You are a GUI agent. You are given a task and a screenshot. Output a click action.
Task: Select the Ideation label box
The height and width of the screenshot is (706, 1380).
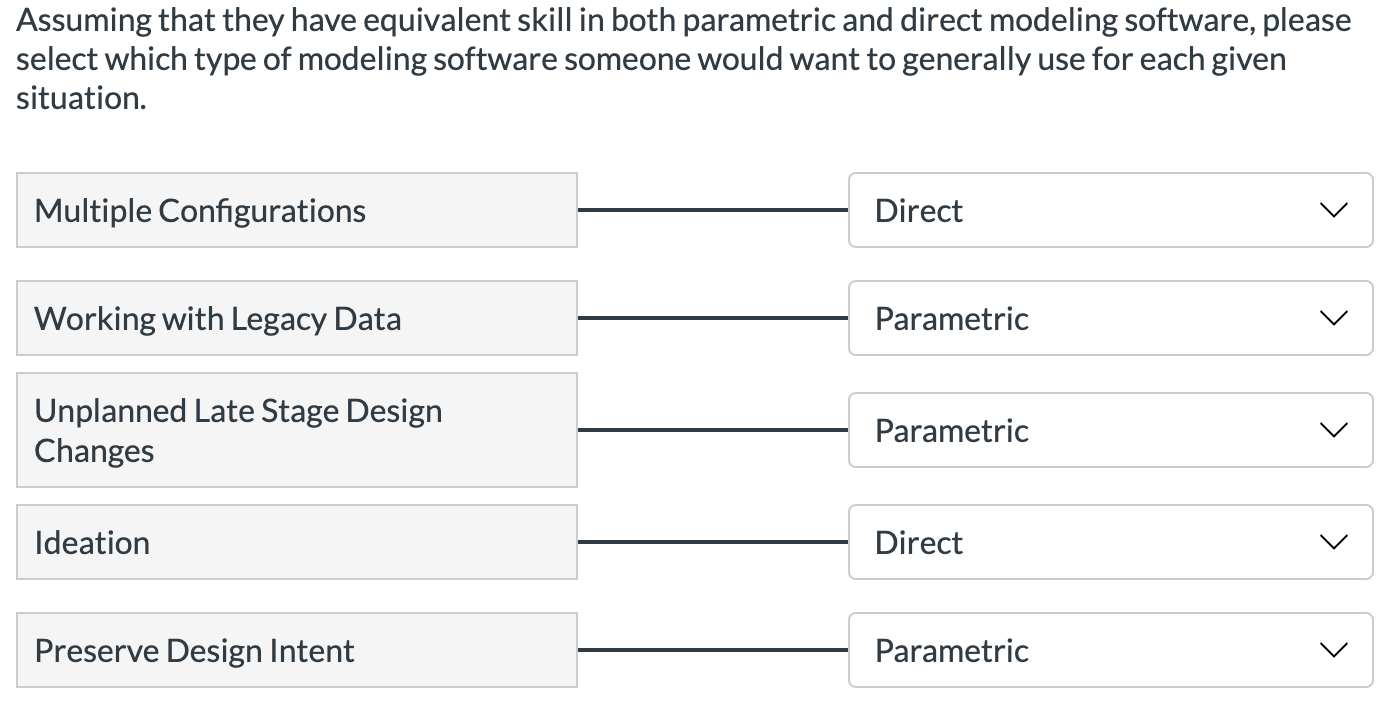[x=296, y=542]
